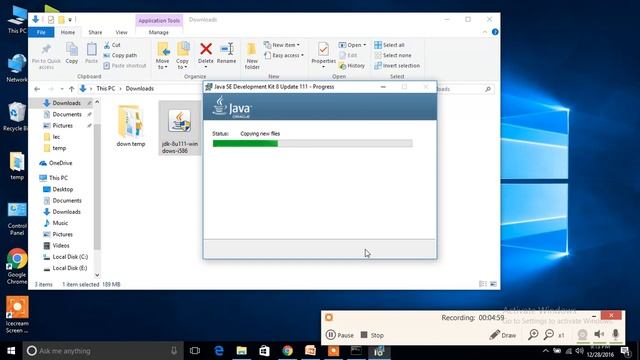Select OneDrive in navigation pane
Screen dimensions: 640x360
click(60, 163)
